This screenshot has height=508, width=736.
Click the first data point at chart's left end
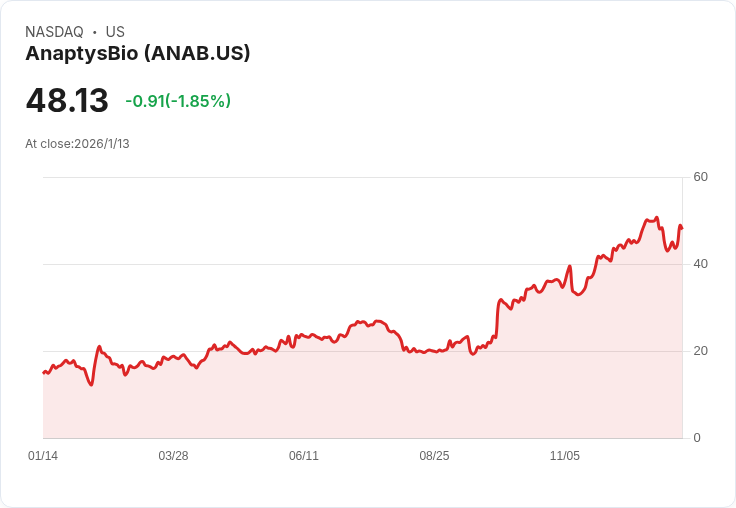click(x=44, y=373)
